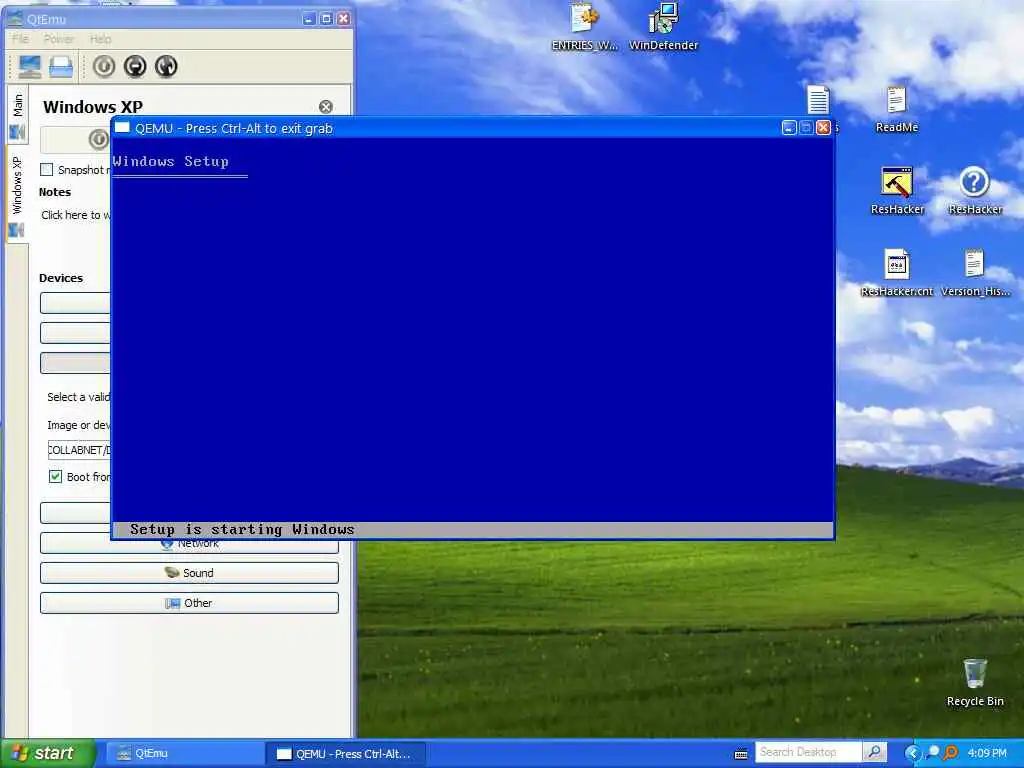Image resolution: width=1024 pixels, height=768 pixels.
Task: Click the new virtual machine icon in QtEmu toolbar
Action: (x=29, y=67)
